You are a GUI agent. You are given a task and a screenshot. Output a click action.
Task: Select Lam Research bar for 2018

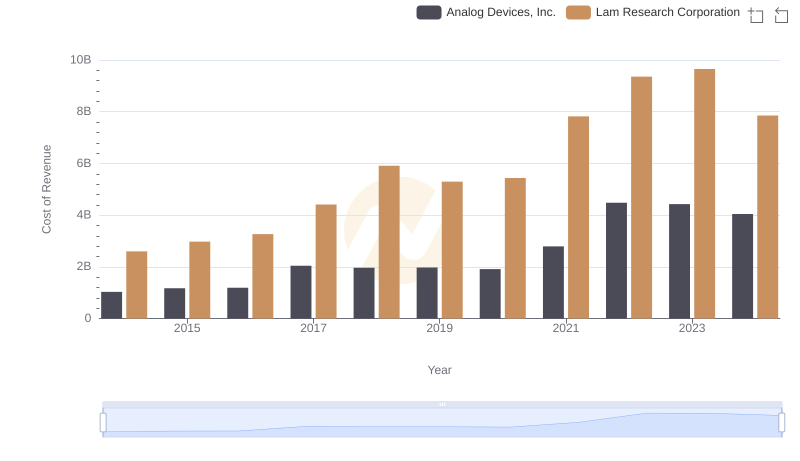[x=389, y=242]
